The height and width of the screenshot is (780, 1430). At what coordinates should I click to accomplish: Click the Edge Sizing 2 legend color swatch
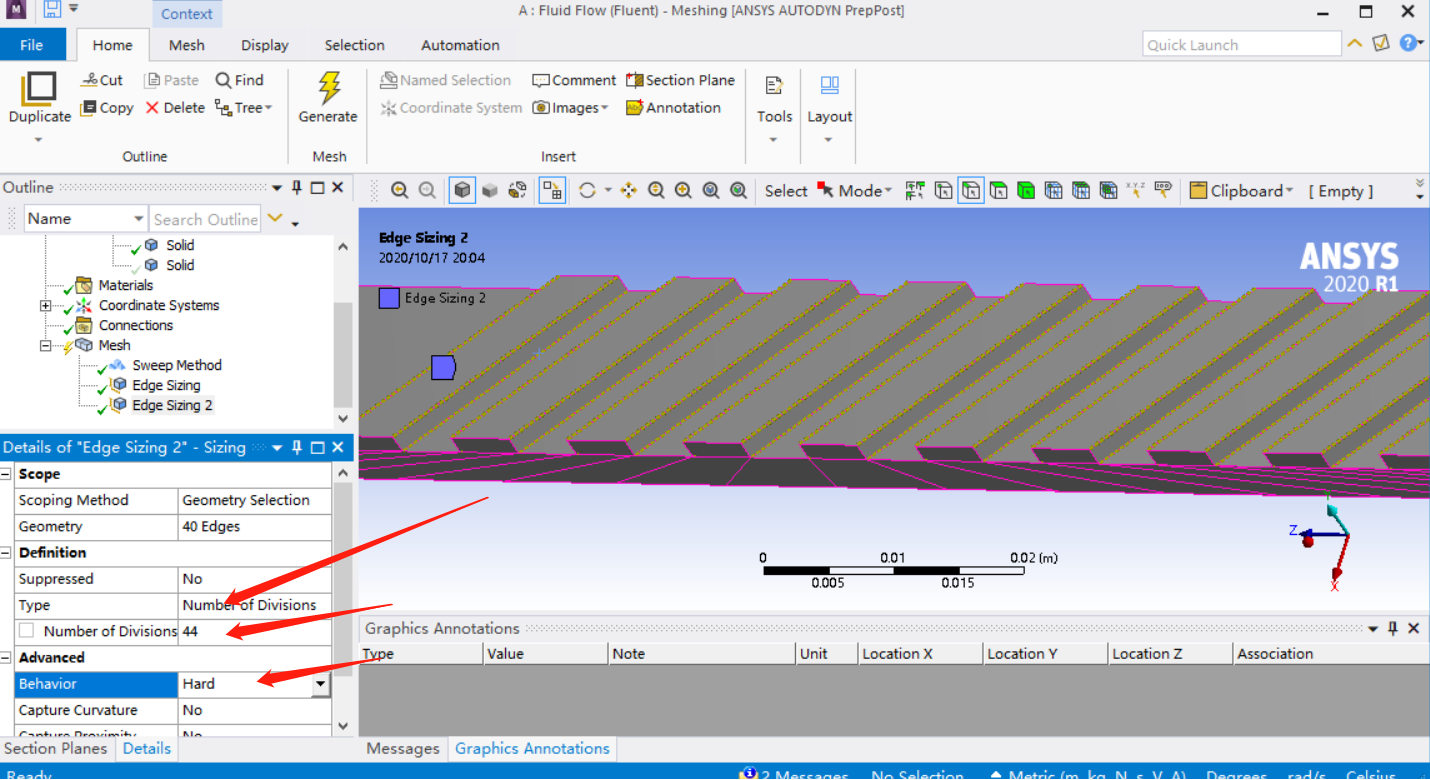click(389, 298)
